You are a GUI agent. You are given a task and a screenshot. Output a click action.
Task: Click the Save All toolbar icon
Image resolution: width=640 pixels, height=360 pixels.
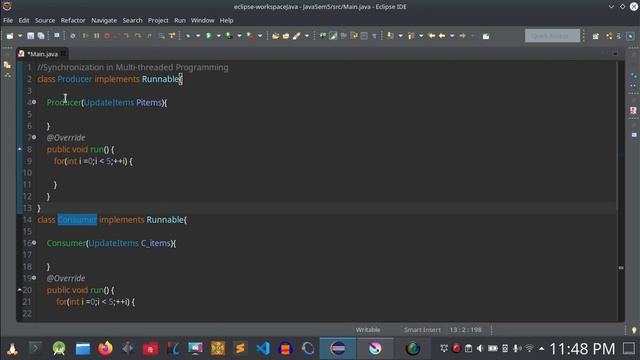[x=41, y=36]
